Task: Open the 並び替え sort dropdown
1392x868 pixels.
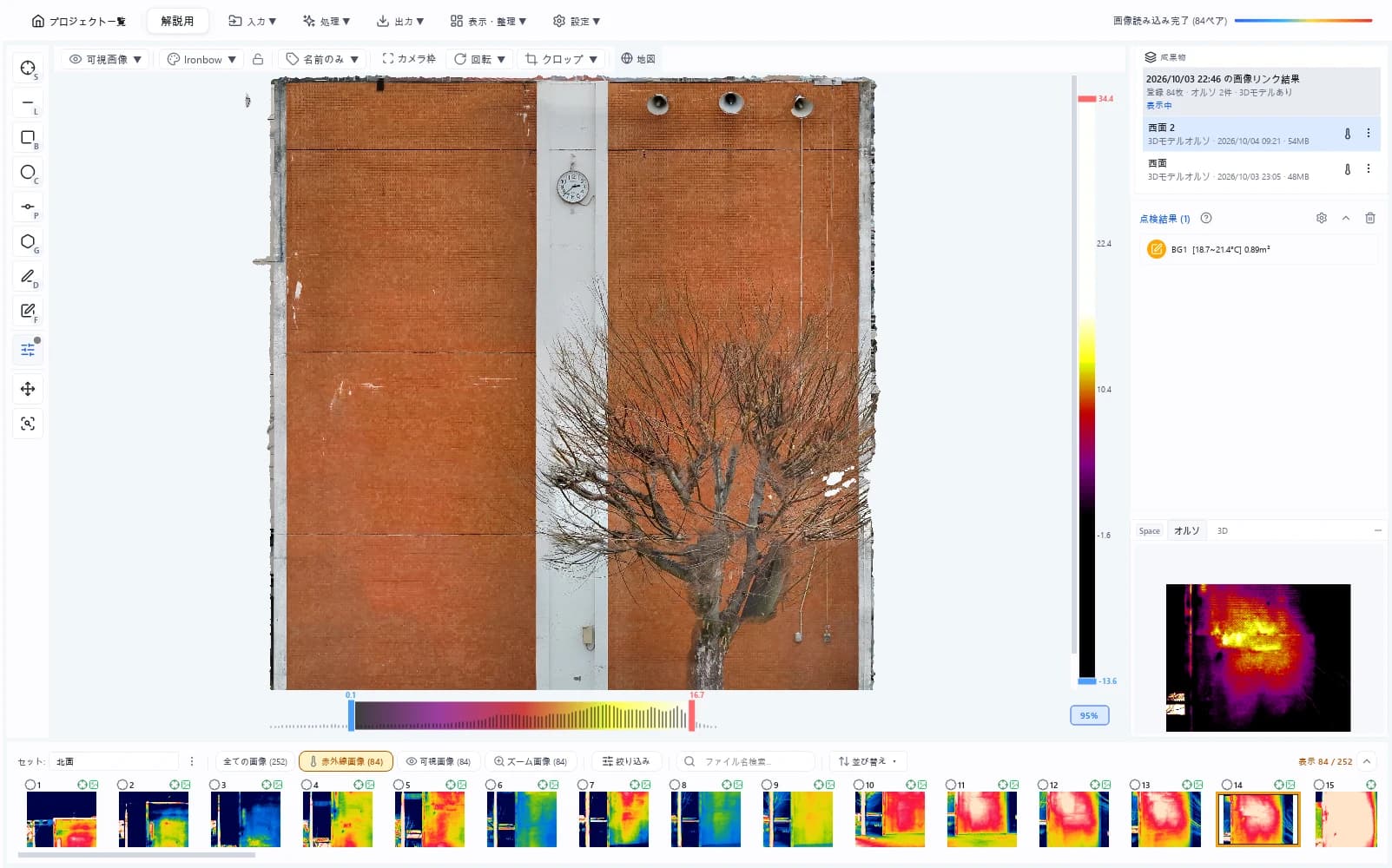Action: point(868,761)
